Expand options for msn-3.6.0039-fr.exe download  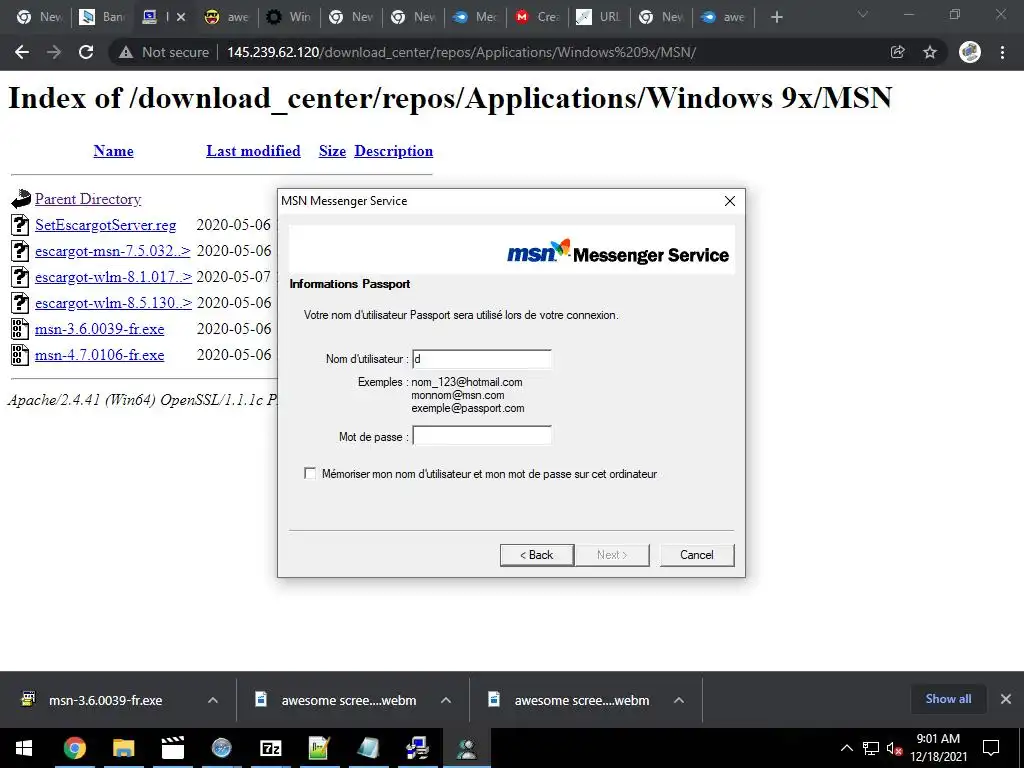(x=213, y=700)
